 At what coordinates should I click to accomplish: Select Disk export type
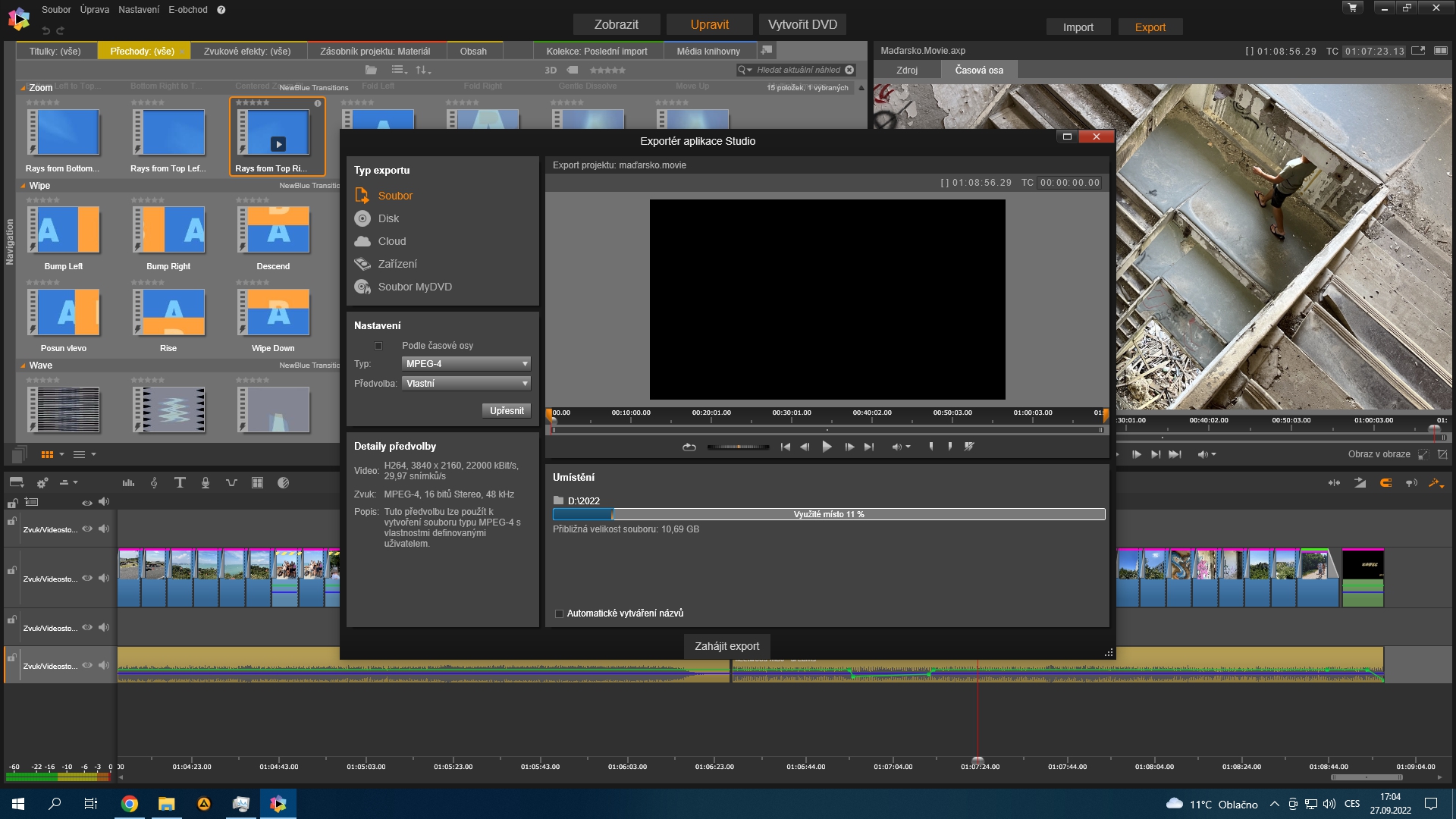[388, 218]
